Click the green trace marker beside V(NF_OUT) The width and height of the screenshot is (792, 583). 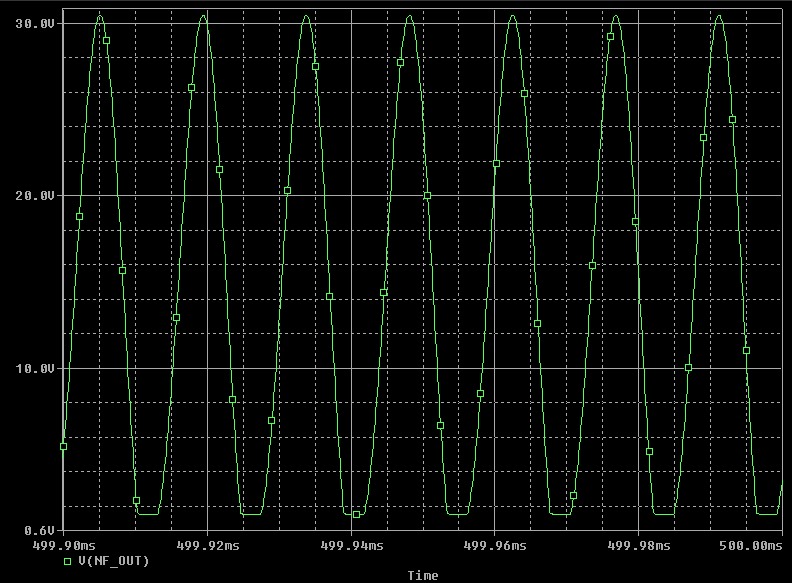(68, 561)
